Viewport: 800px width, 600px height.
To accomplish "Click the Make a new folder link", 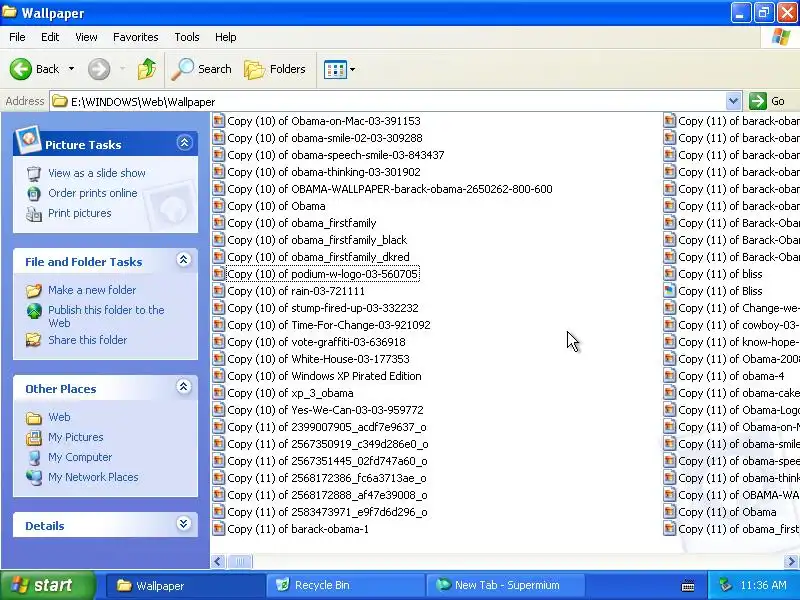I will click(x=92, y=290).
